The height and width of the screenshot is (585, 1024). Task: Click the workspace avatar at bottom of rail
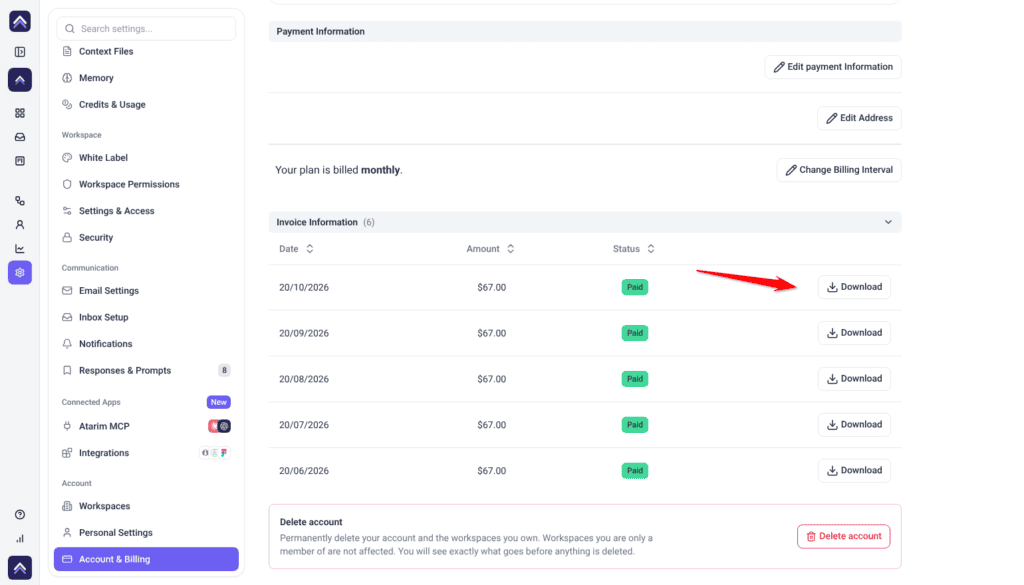point(20,568)
